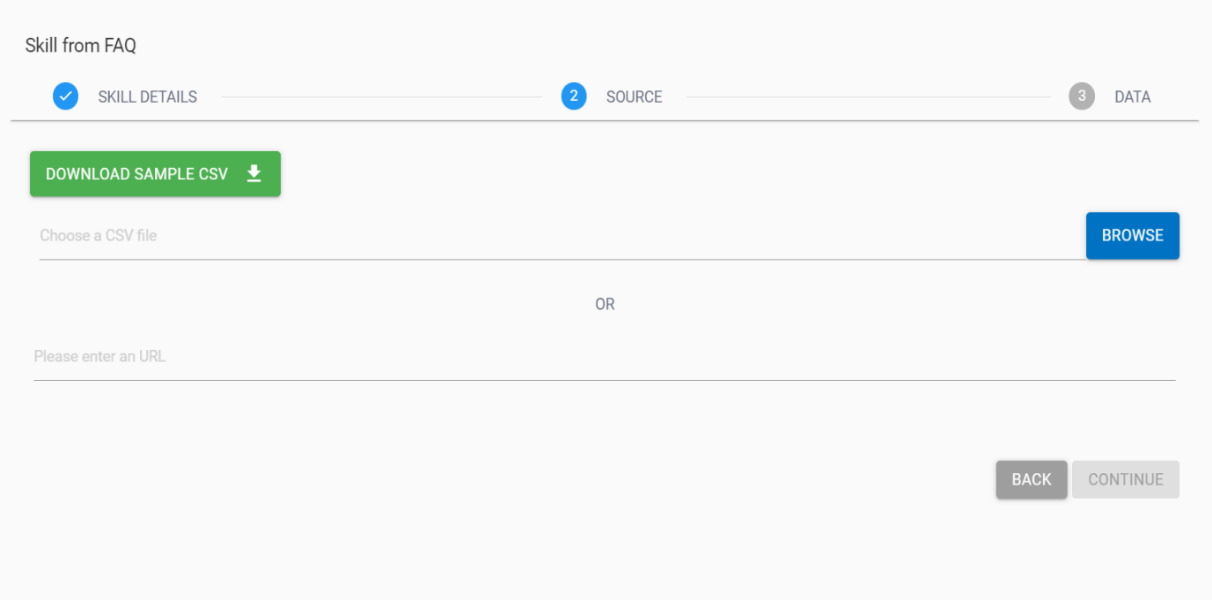Click the blue BROWSE button
Screen dimensions: 1212x600
tap(1132, 236)
